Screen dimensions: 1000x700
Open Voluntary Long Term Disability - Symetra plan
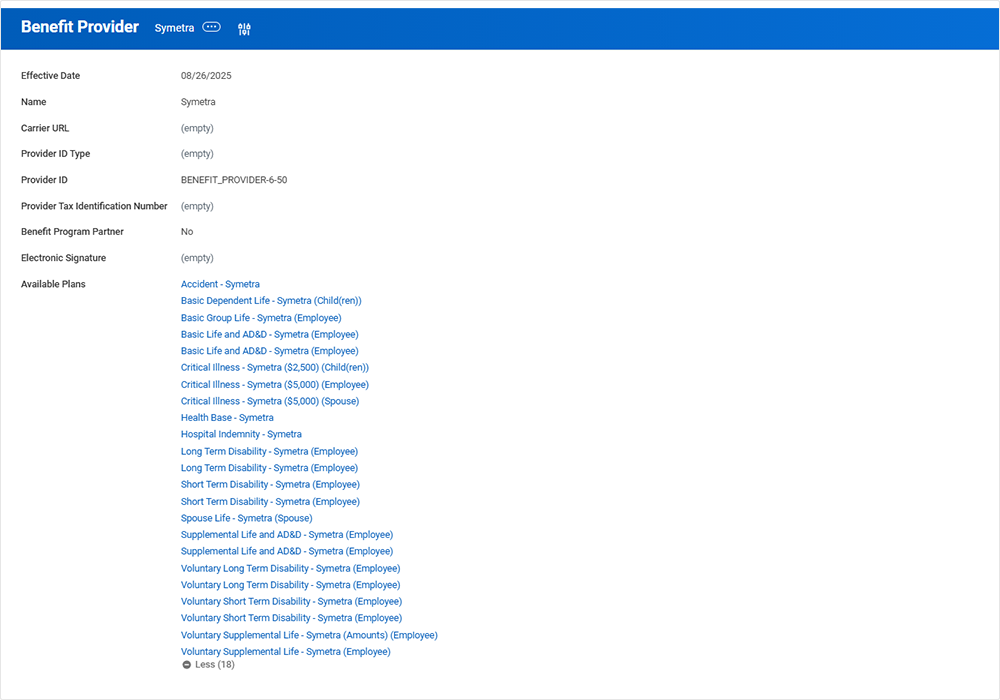290,567
